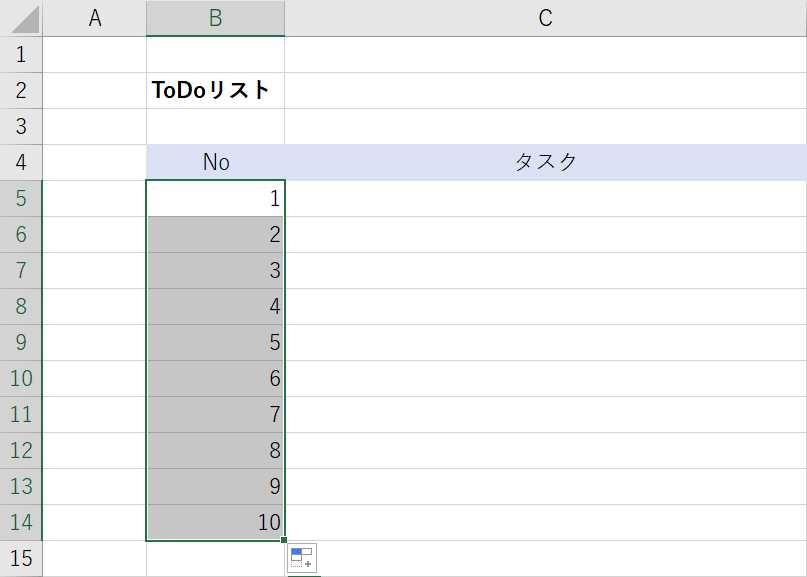This screenshot has width=807, height=577.
Task: Select the No header cell
Action: [215, 162]
